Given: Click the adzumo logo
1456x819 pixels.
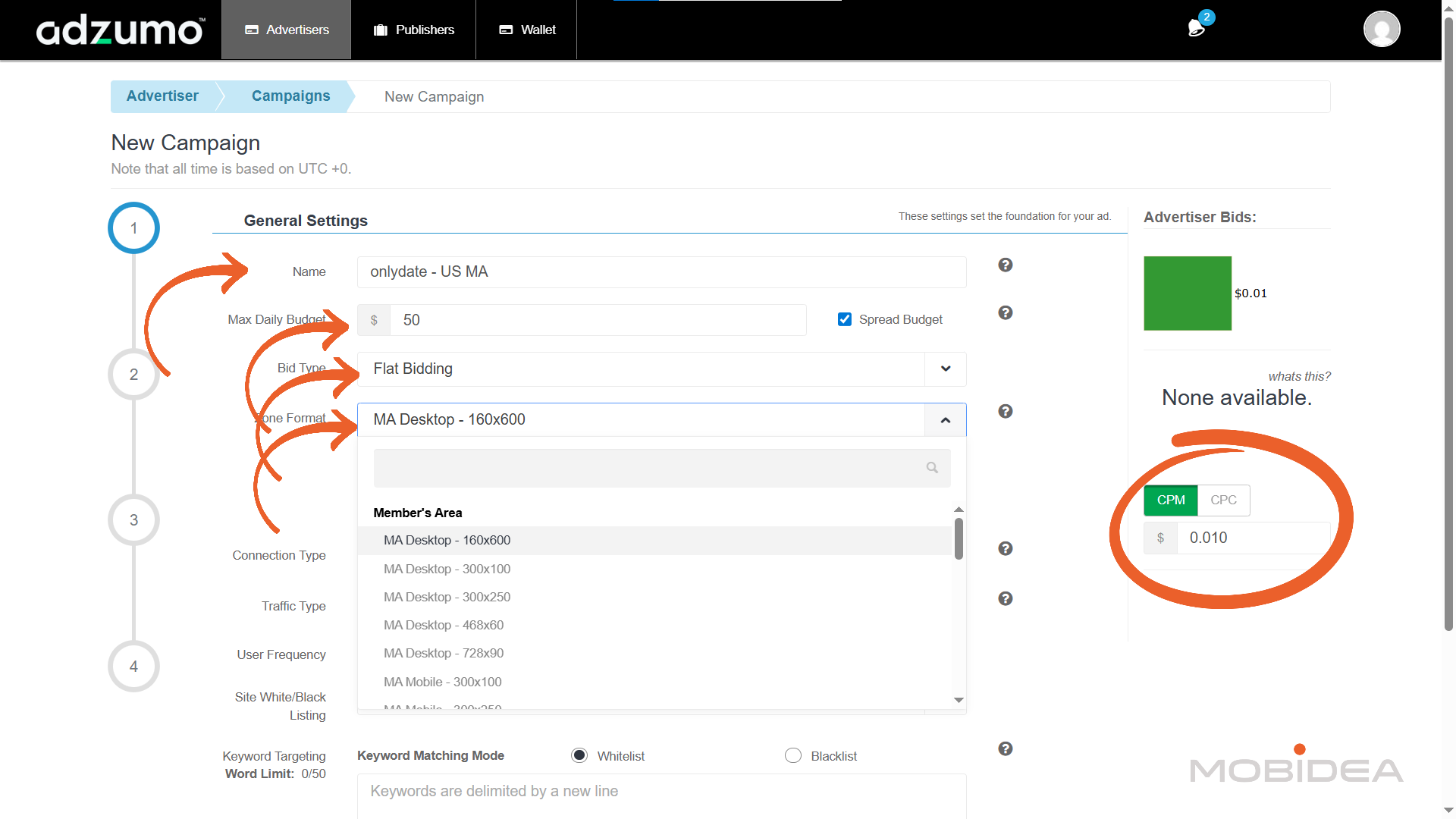Looking at the screenshot, I should [120, 30].
